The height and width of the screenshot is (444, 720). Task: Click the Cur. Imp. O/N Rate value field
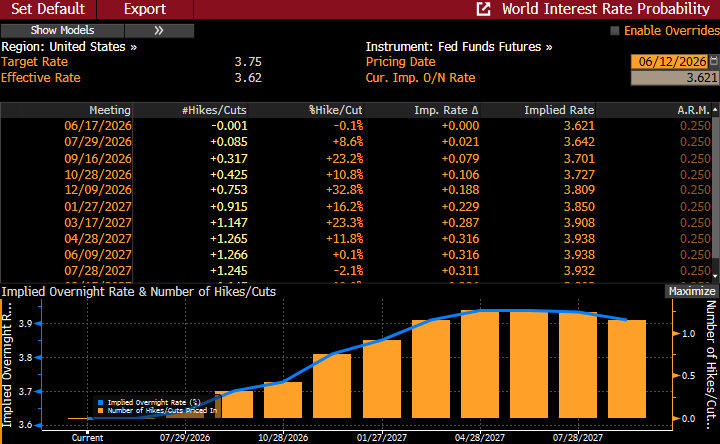click(x=675, y=78)
